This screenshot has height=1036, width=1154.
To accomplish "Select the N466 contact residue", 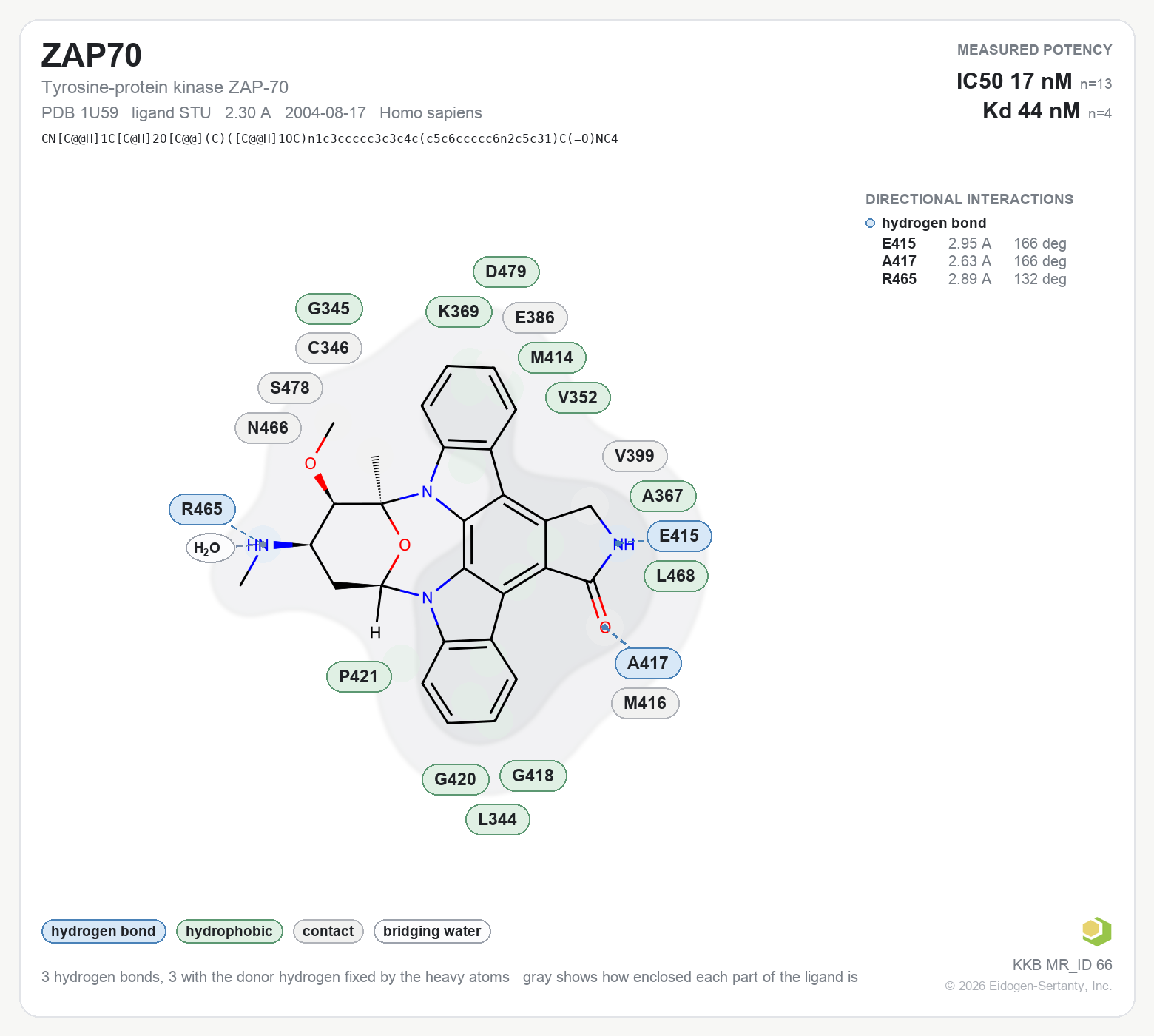I will tap(268, 428).
